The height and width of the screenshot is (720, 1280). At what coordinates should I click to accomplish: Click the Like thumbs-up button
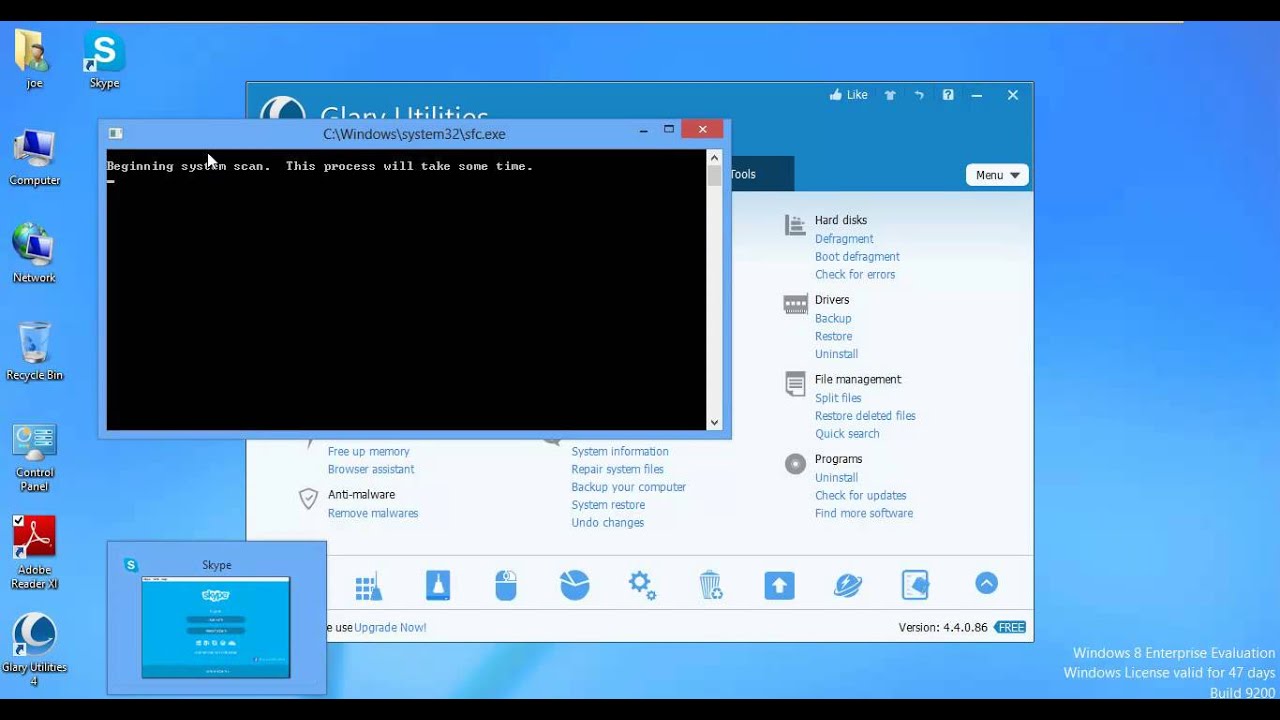(x=846, y=94)
